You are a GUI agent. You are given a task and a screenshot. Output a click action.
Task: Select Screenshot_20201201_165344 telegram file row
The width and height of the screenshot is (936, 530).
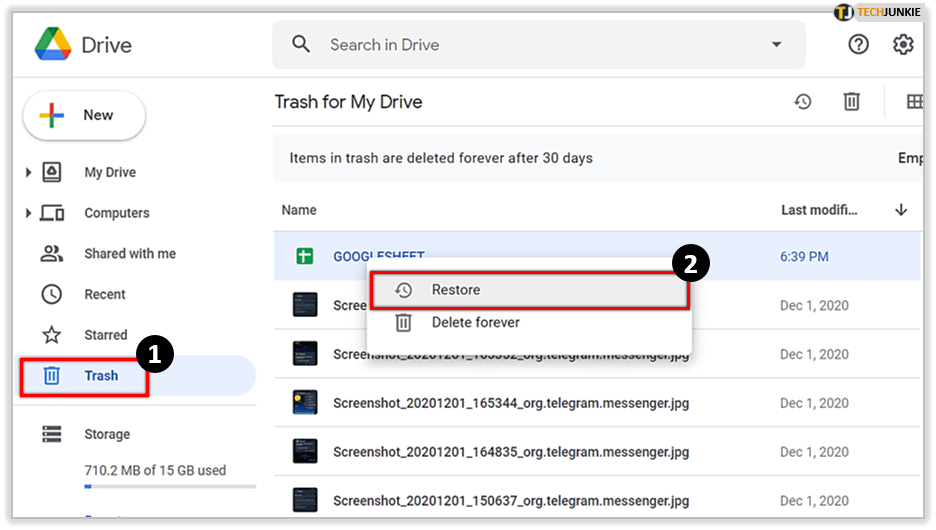pos(510,403)
